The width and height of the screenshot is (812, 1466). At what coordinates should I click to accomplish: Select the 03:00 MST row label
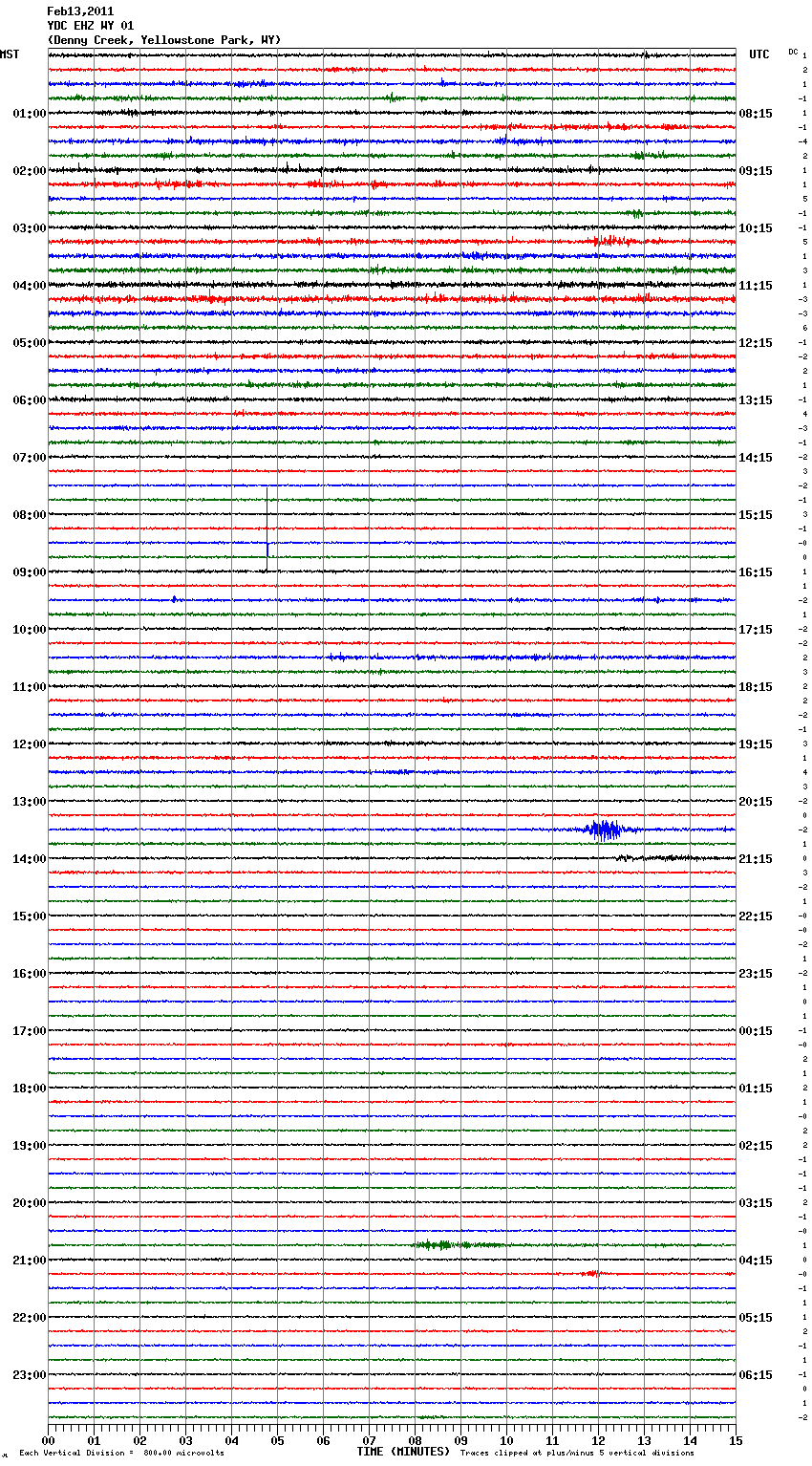coord(30,228)
